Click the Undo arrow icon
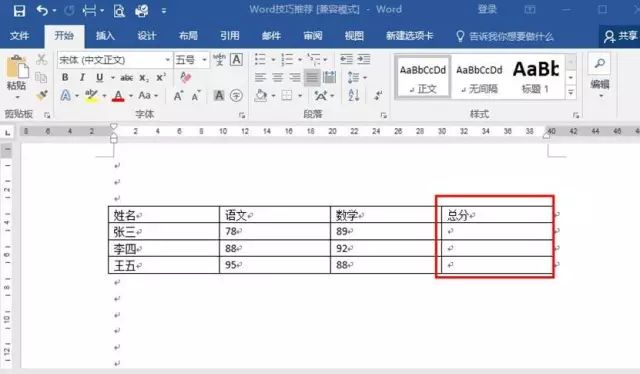Screen dimensions: 640x374 tap(42, 10)
